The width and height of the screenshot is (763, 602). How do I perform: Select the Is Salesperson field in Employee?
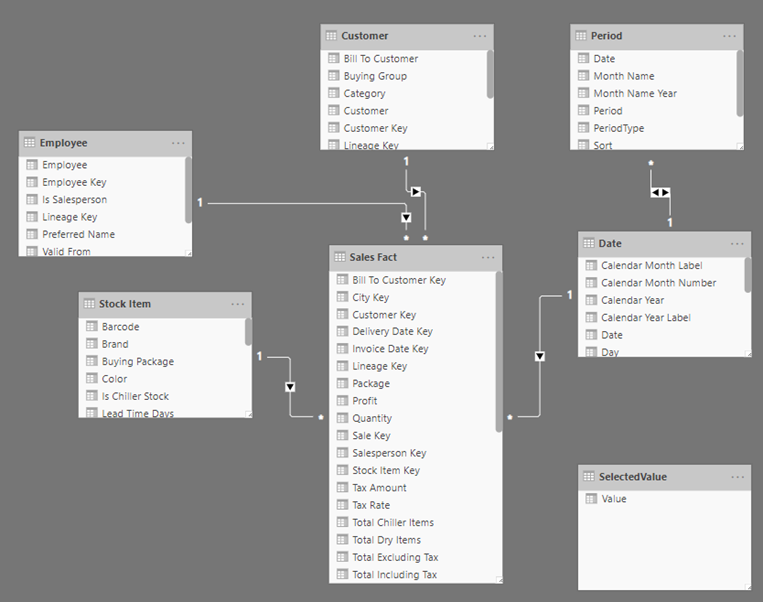[x=74, y=200]
